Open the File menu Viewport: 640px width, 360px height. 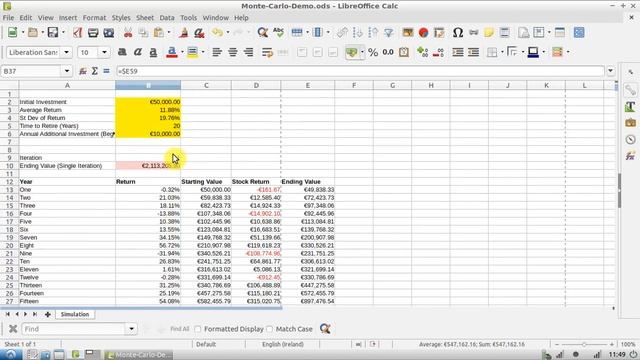click(8, 18)
